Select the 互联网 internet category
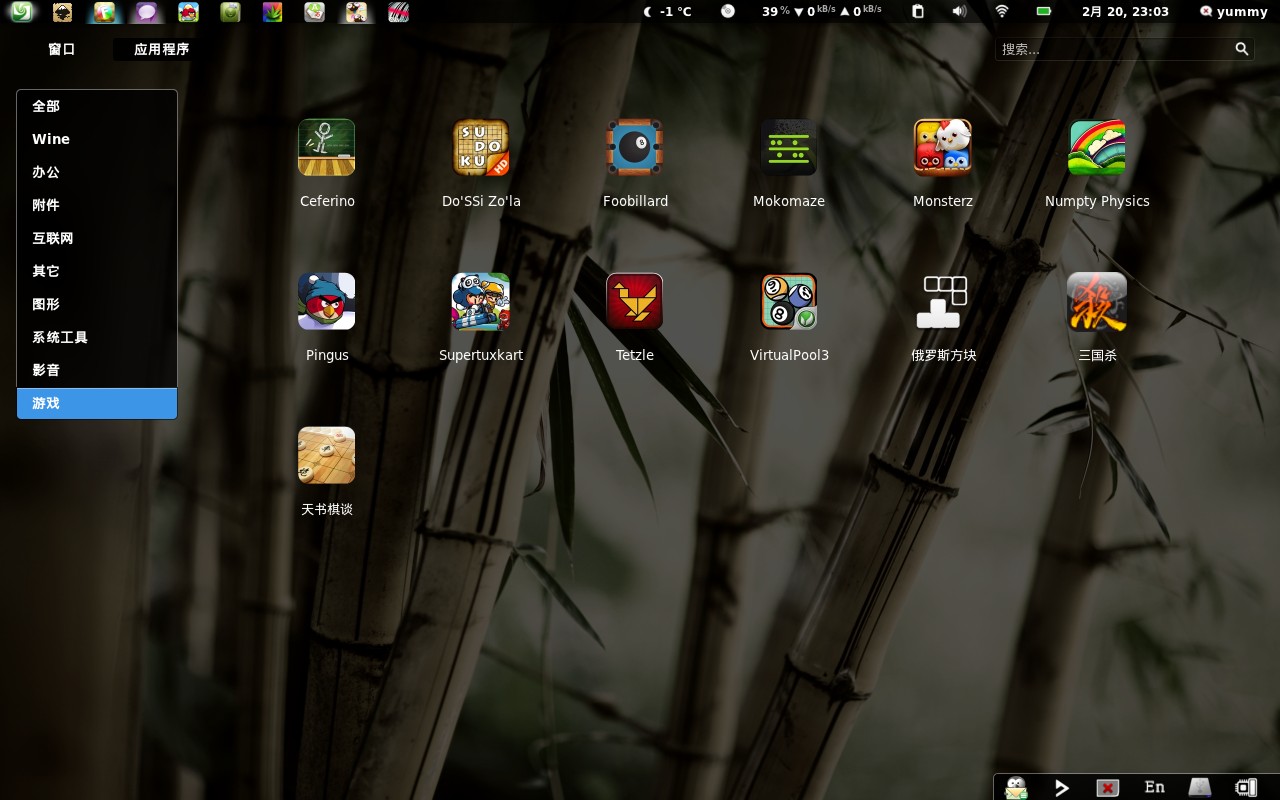The image size is (1280, 800). click(x=97, y=238)
